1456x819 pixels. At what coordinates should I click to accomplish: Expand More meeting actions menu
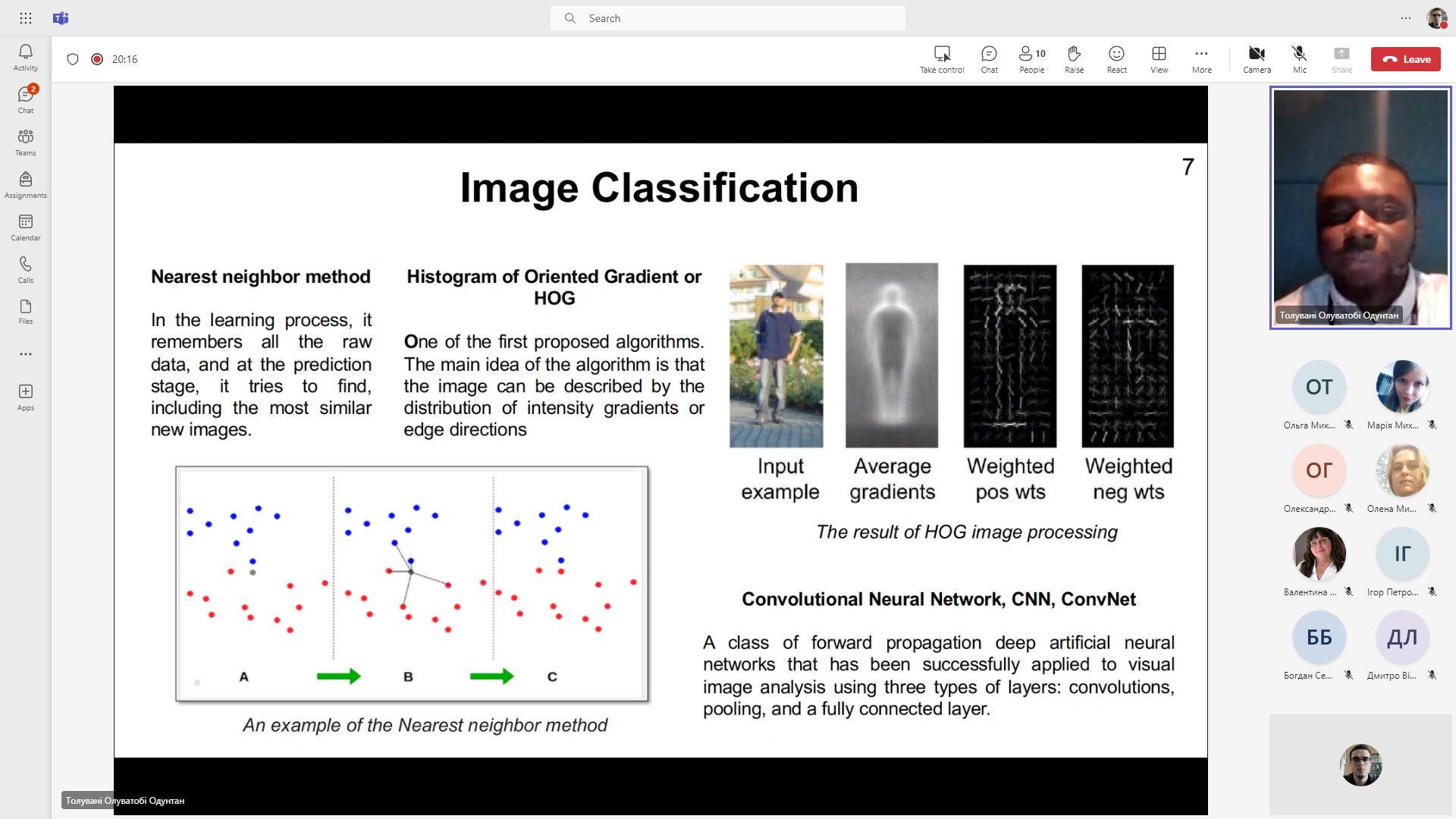pos(1201,59)
